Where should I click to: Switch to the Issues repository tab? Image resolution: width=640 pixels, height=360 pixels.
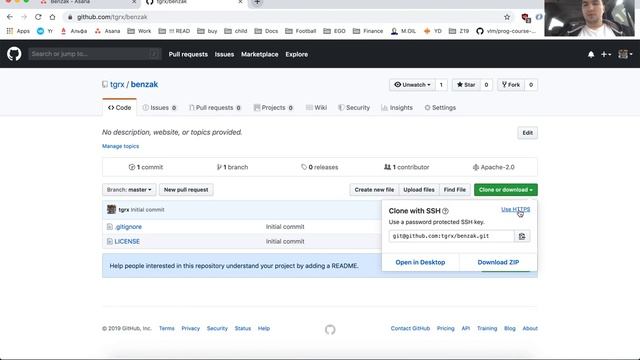(160, 108)
